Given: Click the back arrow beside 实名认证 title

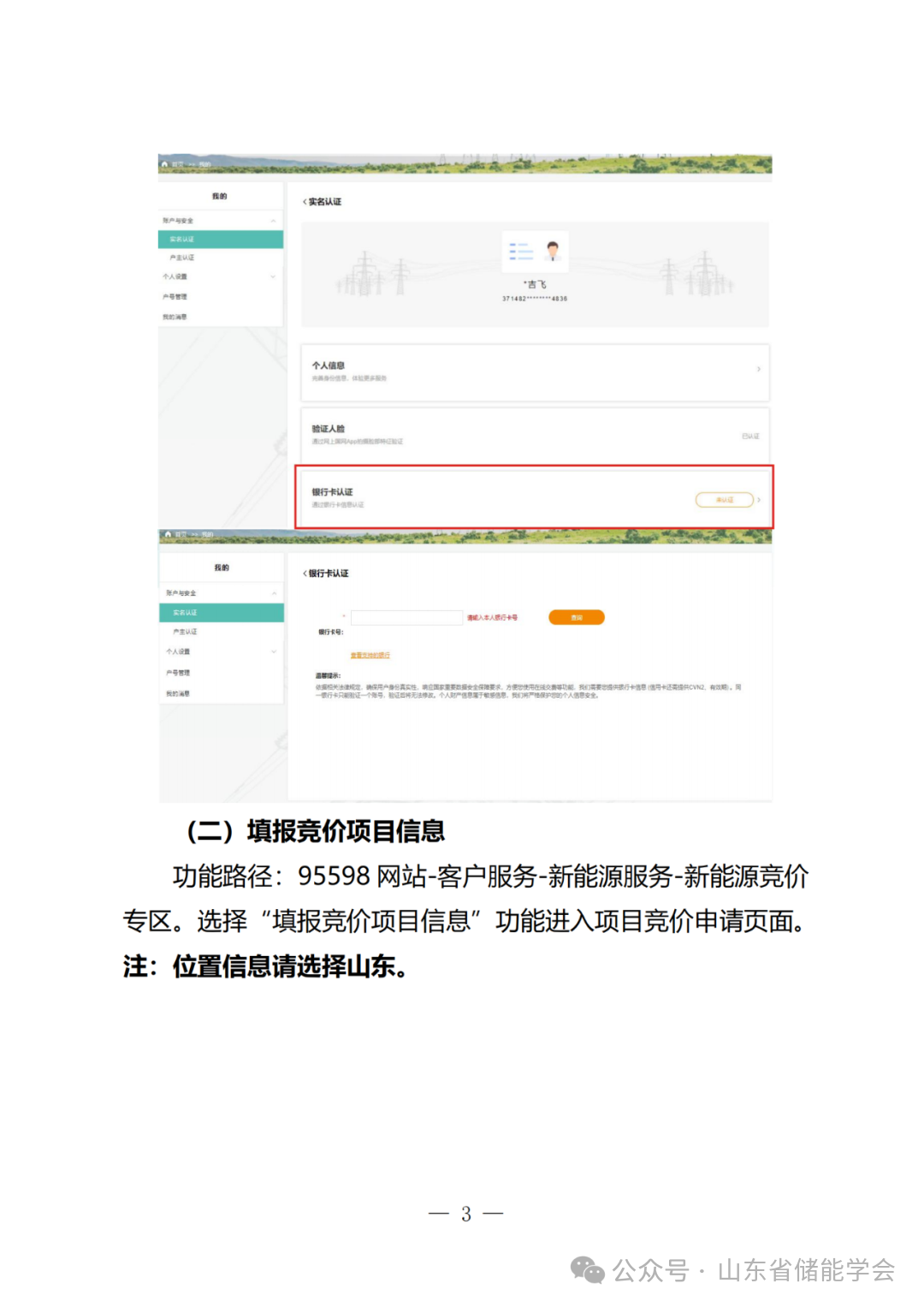Looking at the screenshot, I should click(x=302, y=204).
